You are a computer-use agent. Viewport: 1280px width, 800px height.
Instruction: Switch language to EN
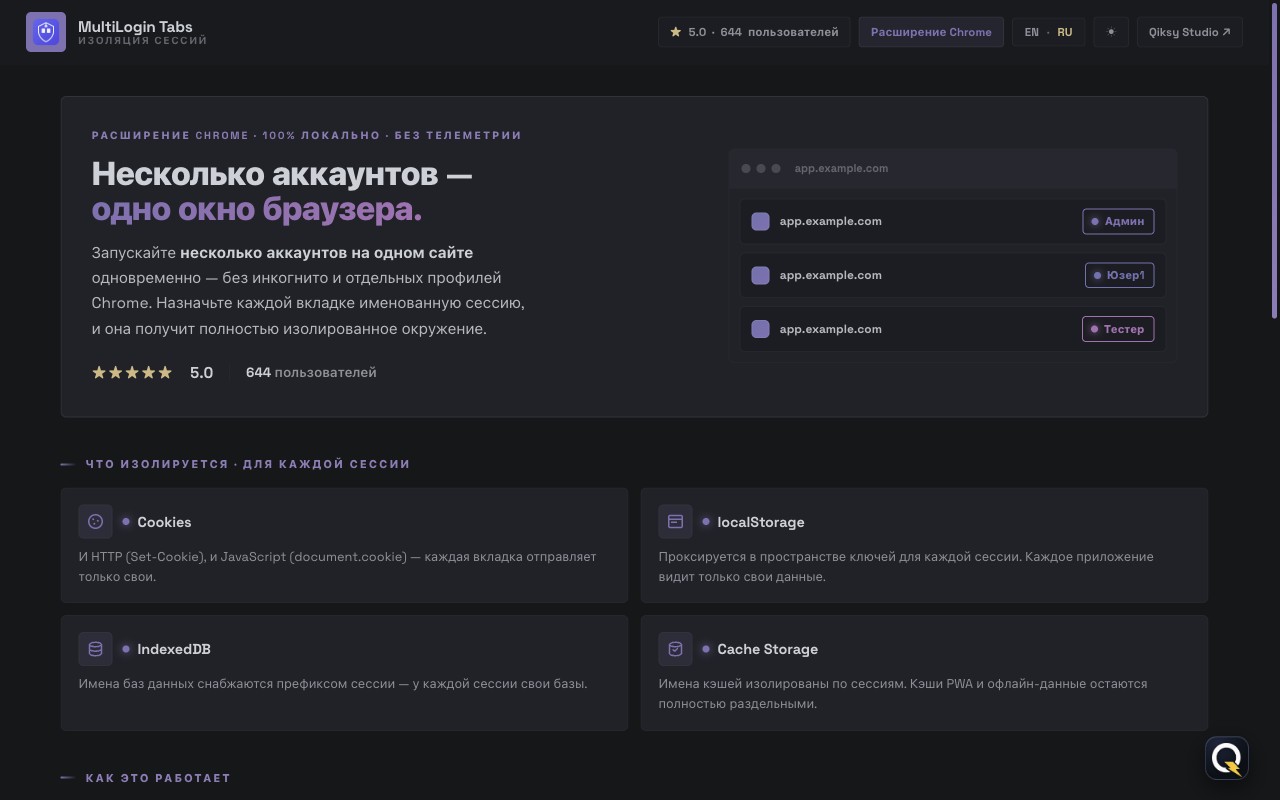pos(1031,32)
